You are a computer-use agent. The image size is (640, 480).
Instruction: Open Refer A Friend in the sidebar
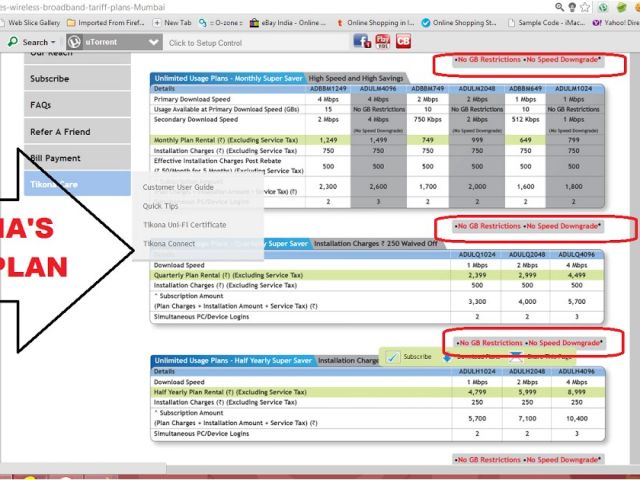click(x=58, y=131)
